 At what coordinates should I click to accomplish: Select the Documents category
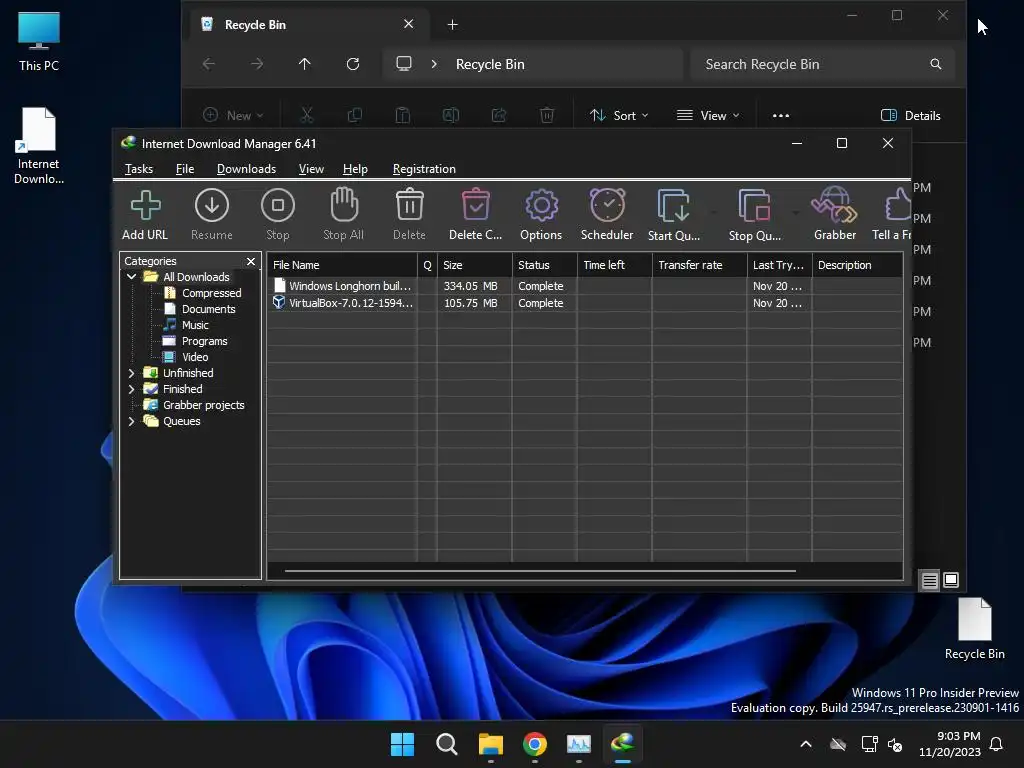208,309
